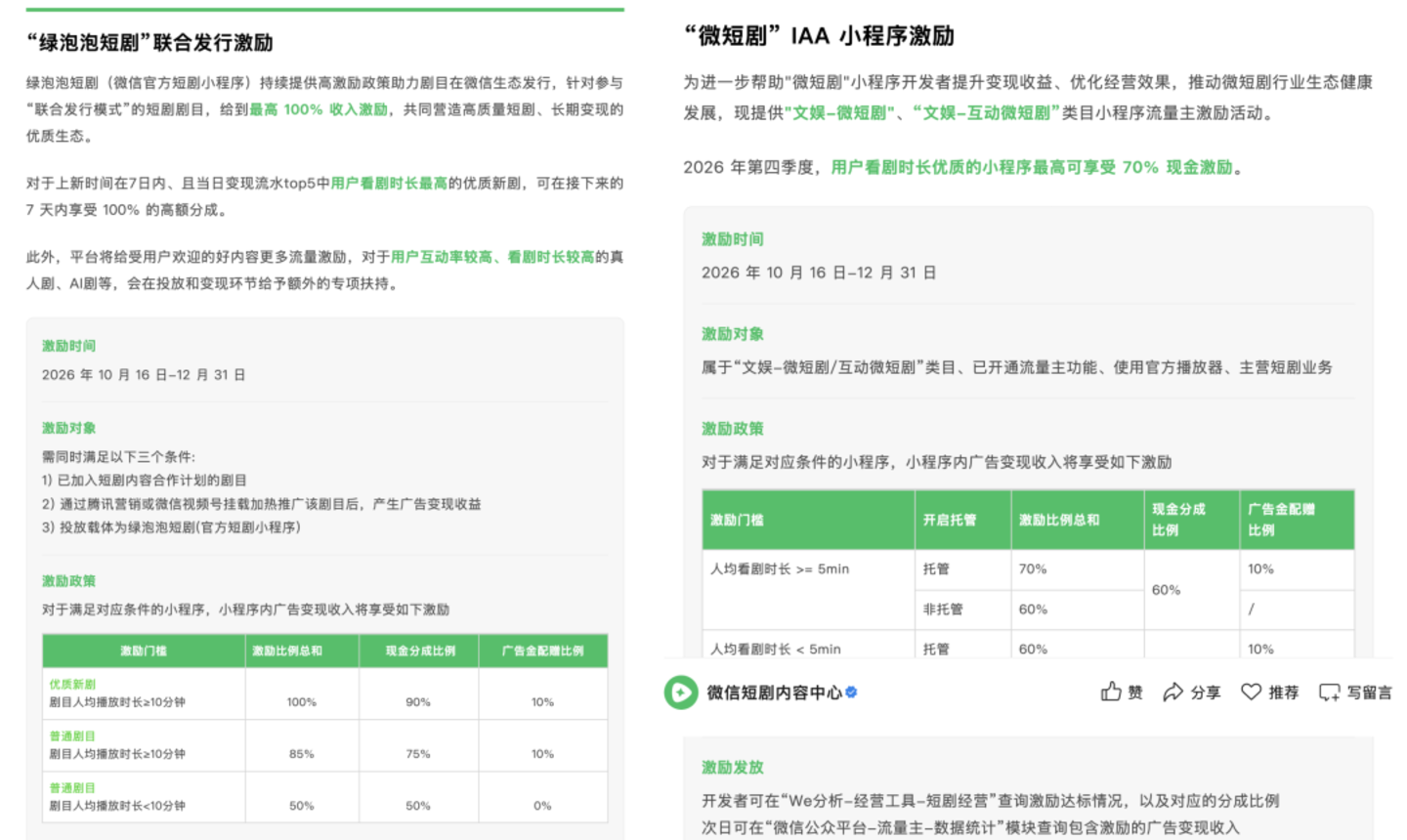This screenshot has width=1407, height=840.
Task: Click the “/” cell in 非托管 row
Action: (1297, 609)
